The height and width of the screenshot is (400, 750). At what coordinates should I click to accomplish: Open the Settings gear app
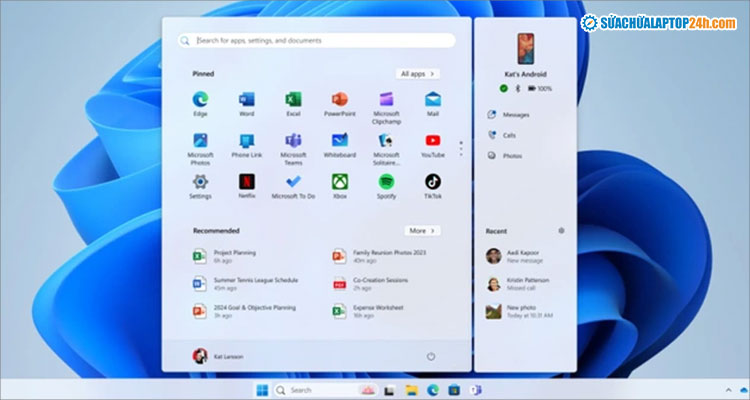tap(200, 182)
